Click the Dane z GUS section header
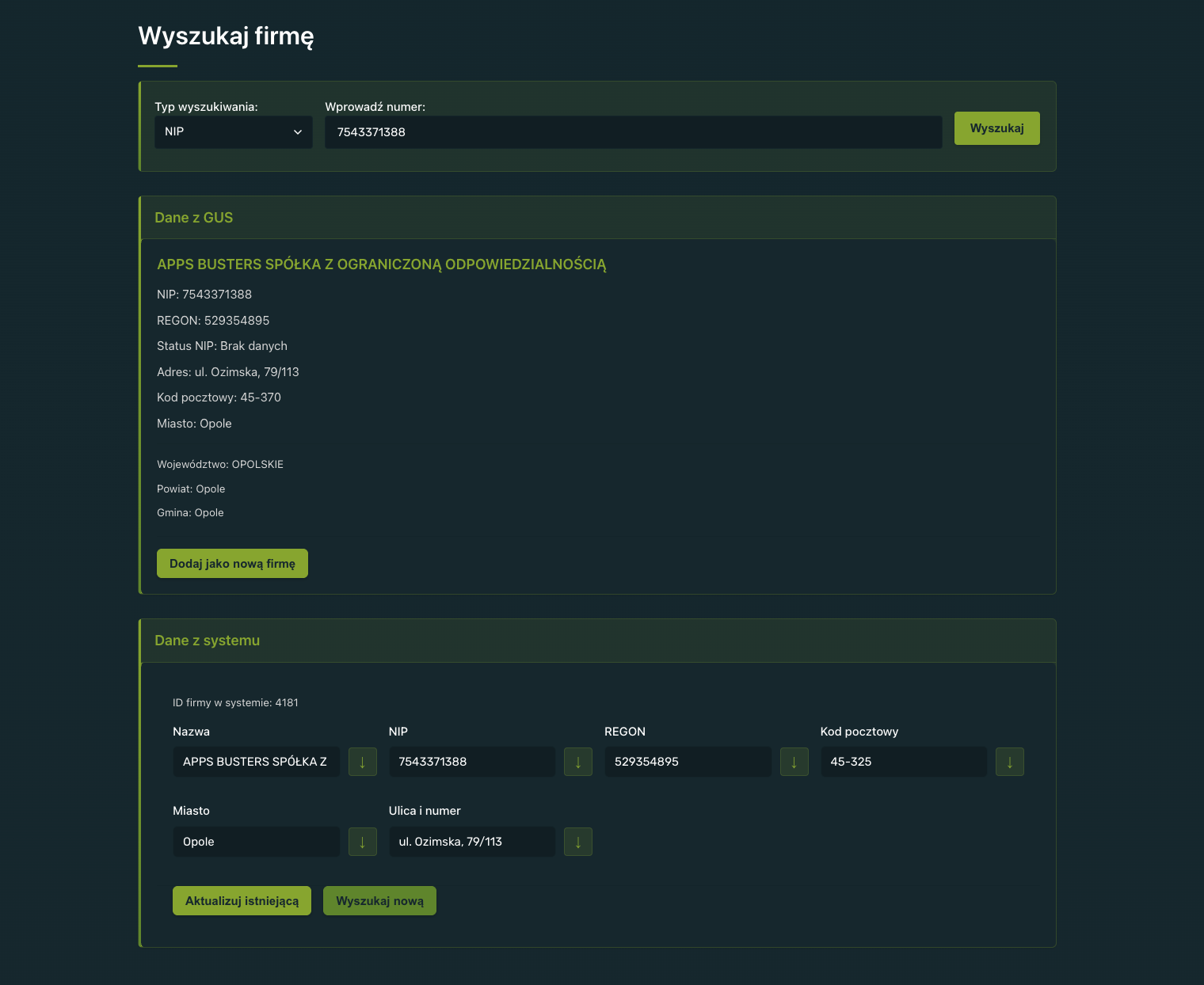 click(x=194, y=218)
